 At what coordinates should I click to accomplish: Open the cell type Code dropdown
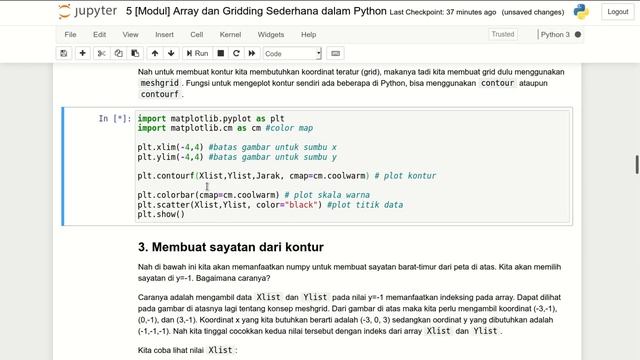[292, 53]
